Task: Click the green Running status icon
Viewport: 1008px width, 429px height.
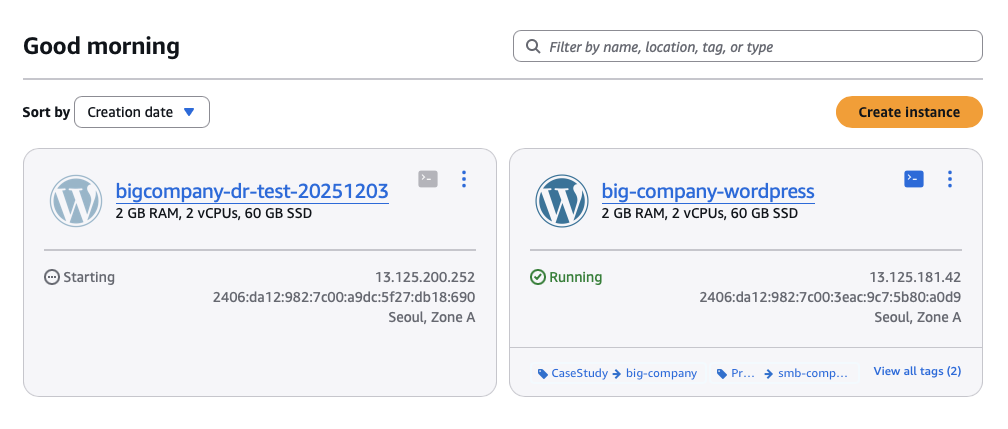Action: pos(537,277)
